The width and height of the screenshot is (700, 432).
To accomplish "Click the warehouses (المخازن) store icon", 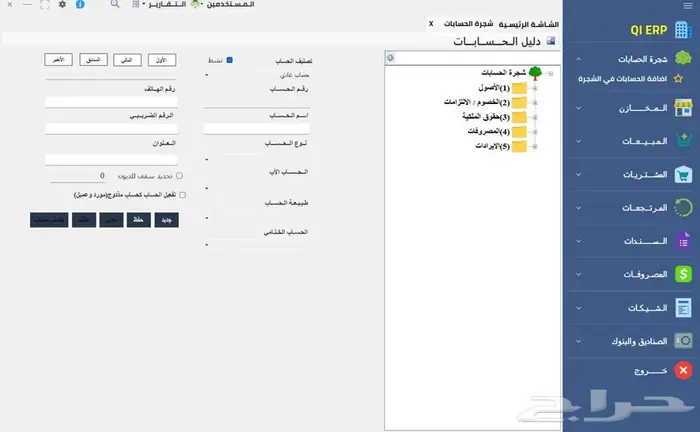I will 684,107.
